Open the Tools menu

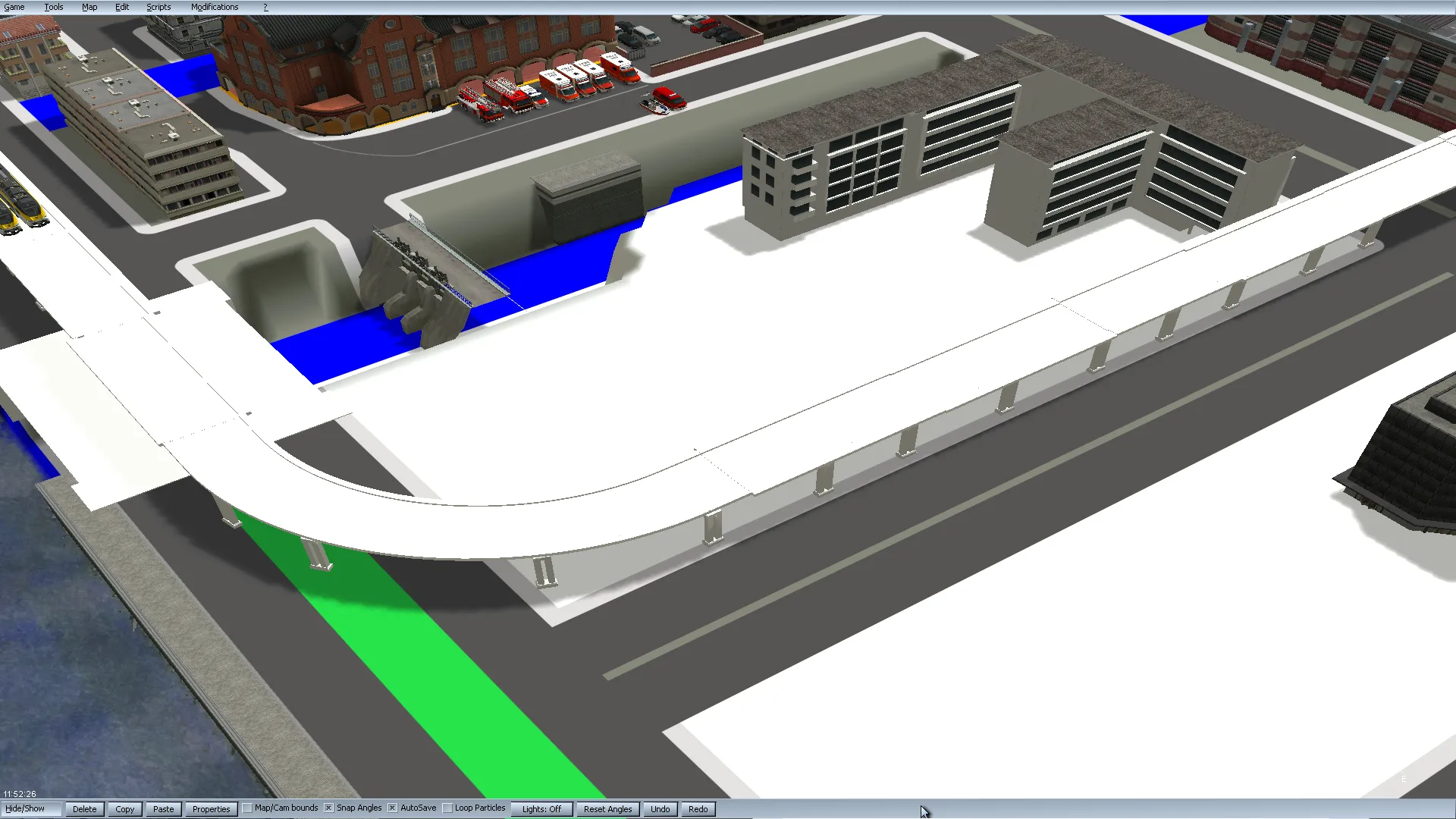click(x=54, y=7)
